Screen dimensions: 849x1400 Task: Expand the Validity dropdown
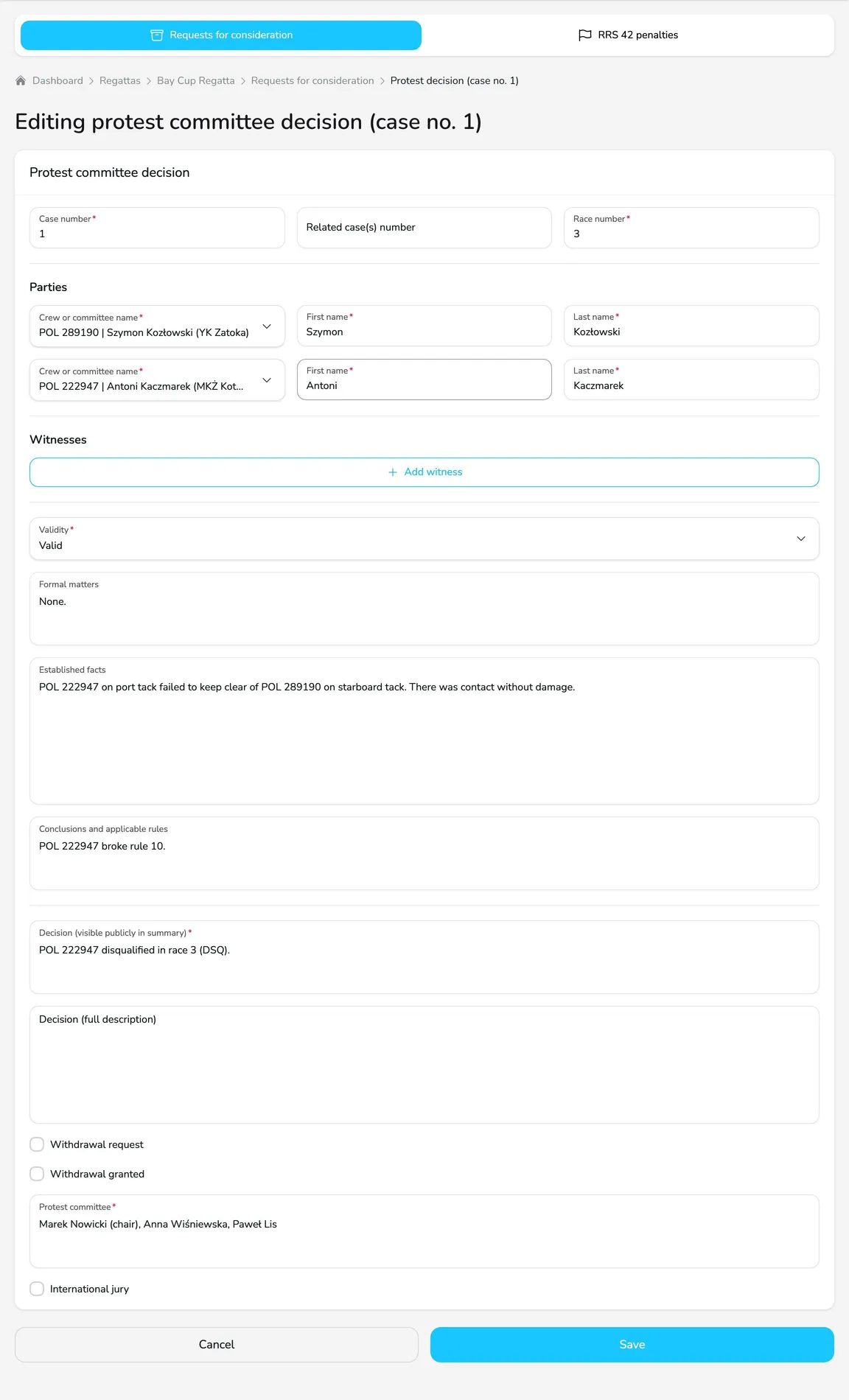coord(424,539)
